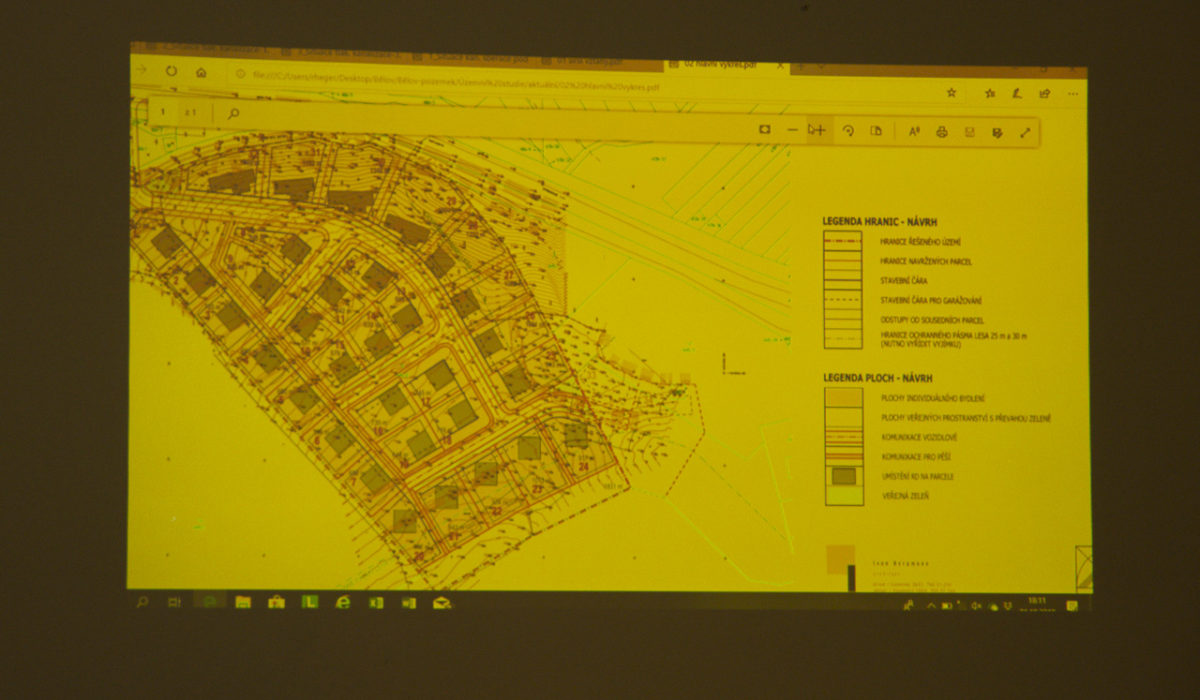Screen dimensions: 1200x700
Task: Print the PDF using the printer icon
Action: point(941,132)
